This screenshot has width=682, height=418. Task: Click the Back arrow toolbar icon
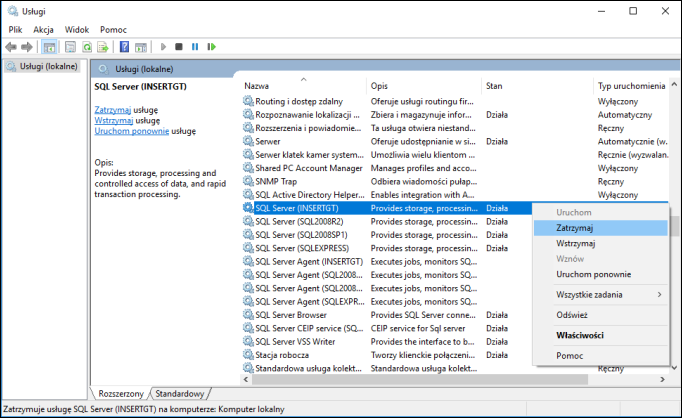coord(11,47)
